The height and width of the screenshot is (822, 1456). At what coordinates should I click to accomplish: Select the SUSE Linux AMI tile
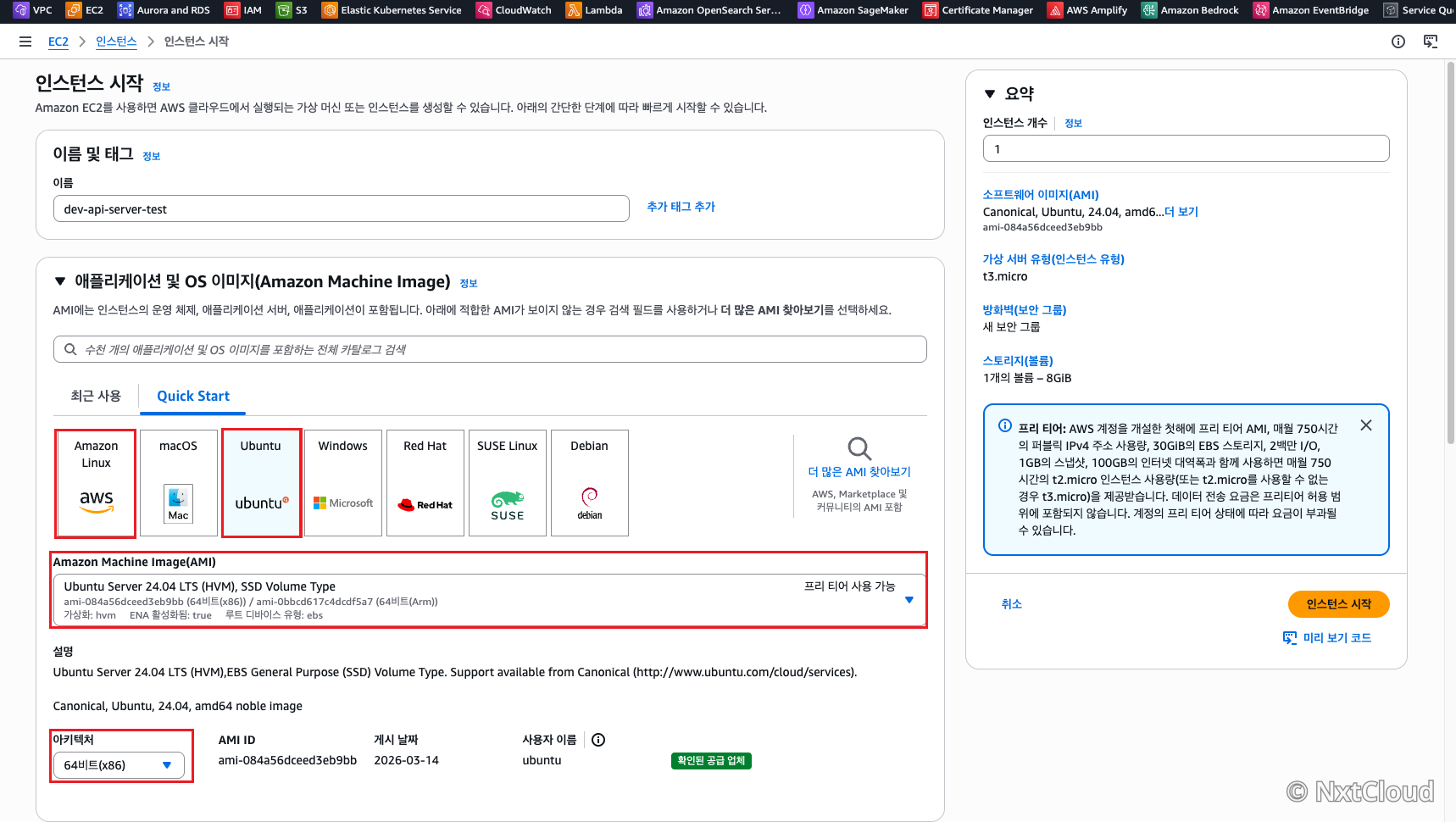[x=507, y=483]
